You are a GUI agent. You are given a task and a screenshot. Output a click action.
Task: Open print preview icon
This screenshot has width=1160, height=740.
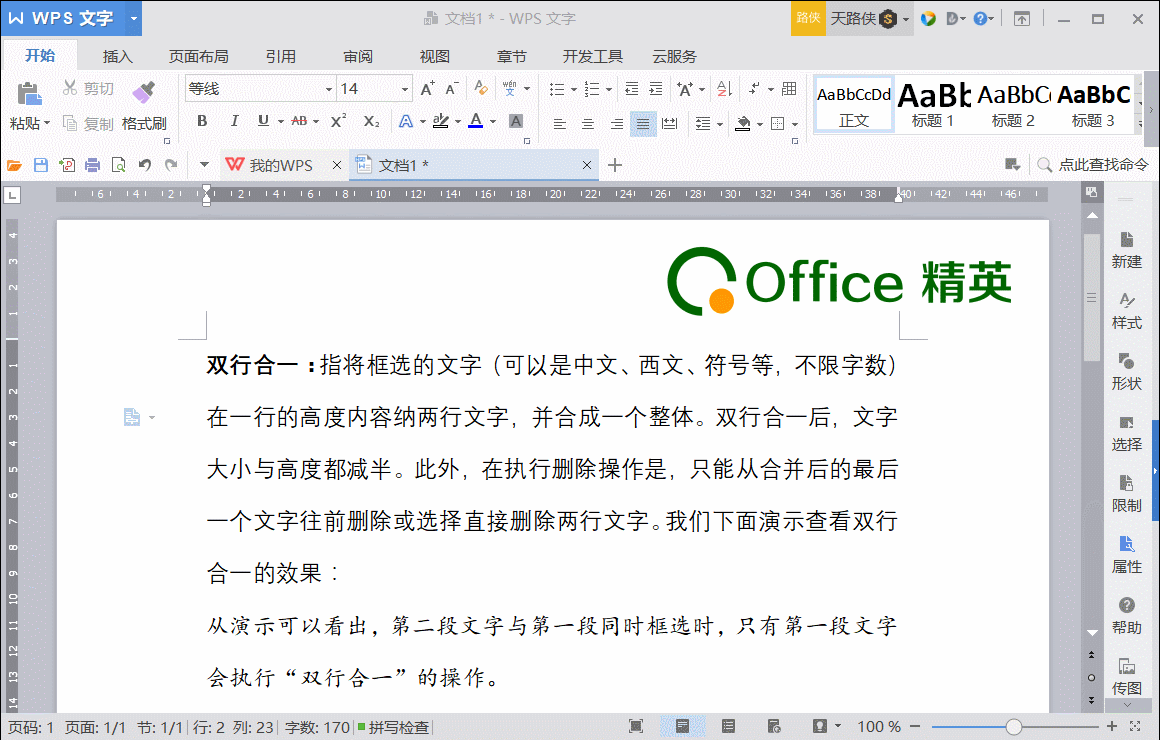pos(118,165)
